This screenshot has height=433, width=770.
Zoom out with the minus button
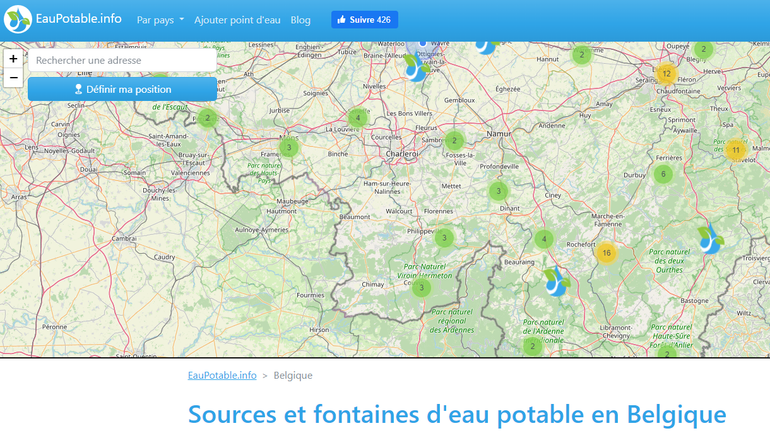pos(13,78)
